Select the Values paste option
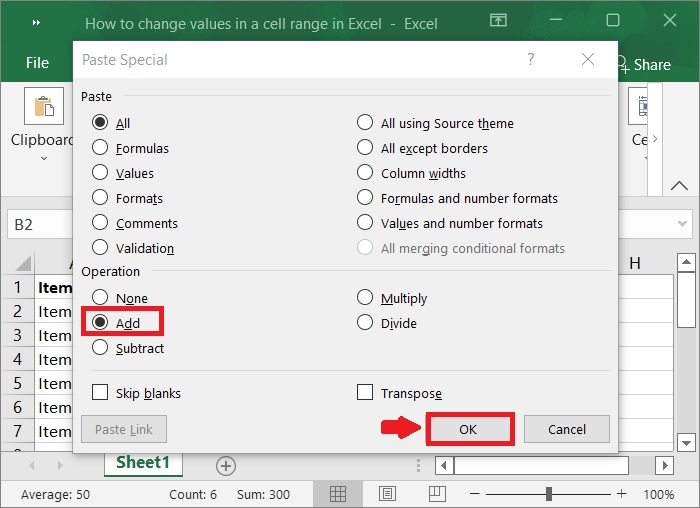 coord(100,173)
